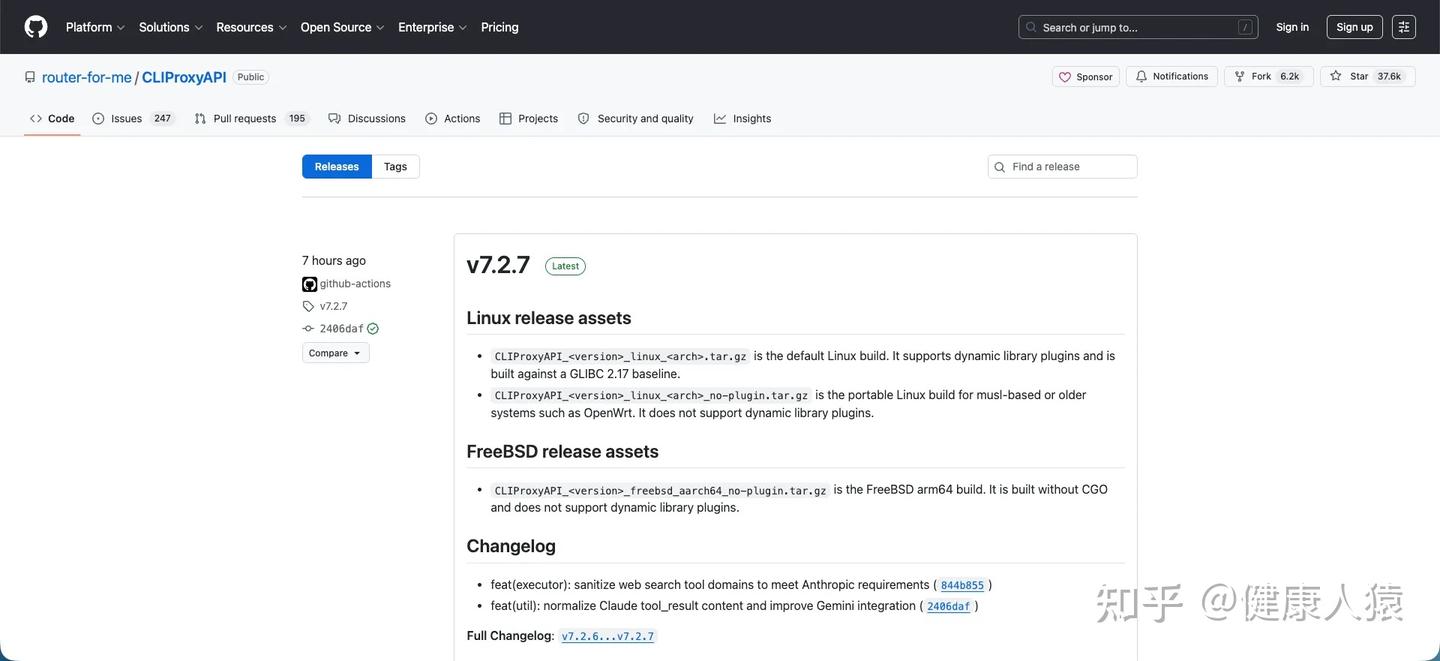Open commit 2406daf in changelog
The image size is (1440, 661).
coord(948,607)
